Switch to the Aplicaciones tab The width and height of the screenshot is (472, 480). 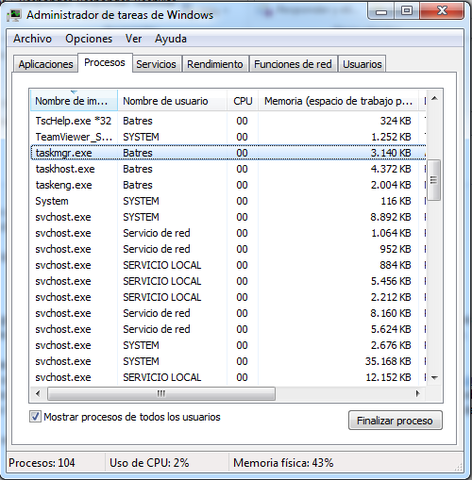(x=46, y=64)
